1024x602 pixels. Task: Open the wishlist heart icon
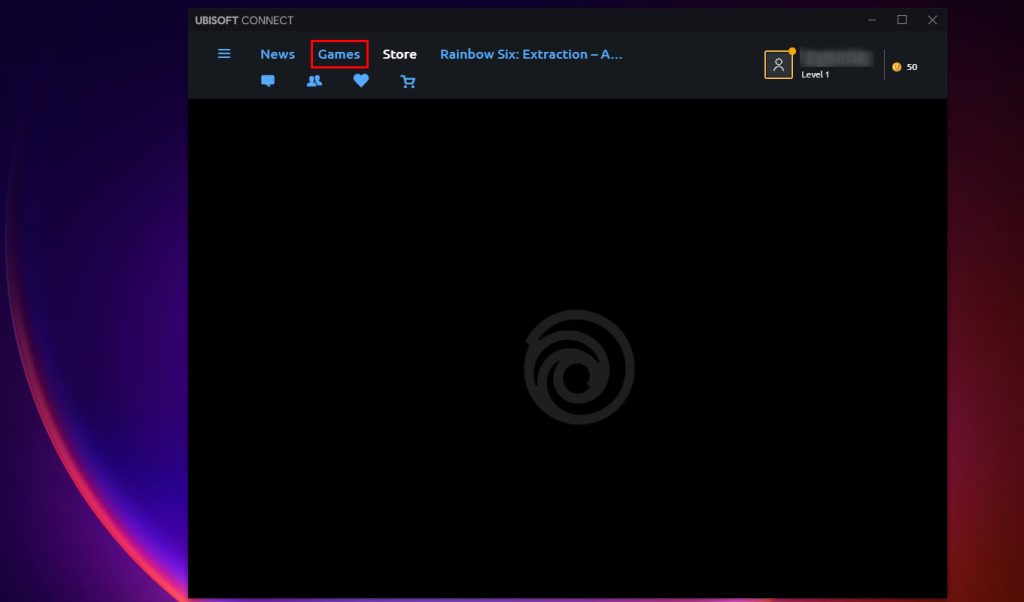[361, 80]
